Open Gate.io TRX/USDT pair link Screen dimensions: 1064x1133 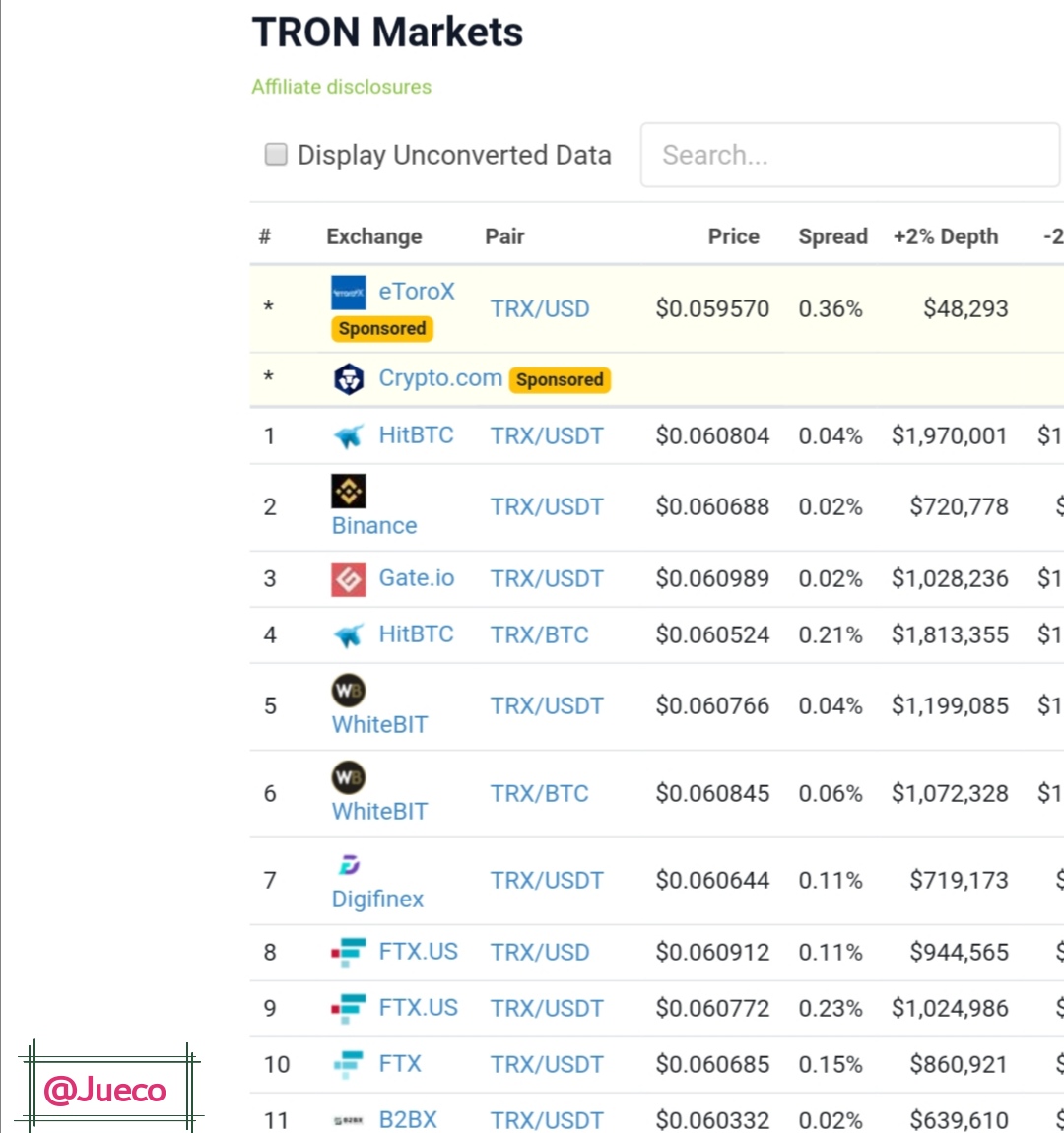(x=547, y=578)
